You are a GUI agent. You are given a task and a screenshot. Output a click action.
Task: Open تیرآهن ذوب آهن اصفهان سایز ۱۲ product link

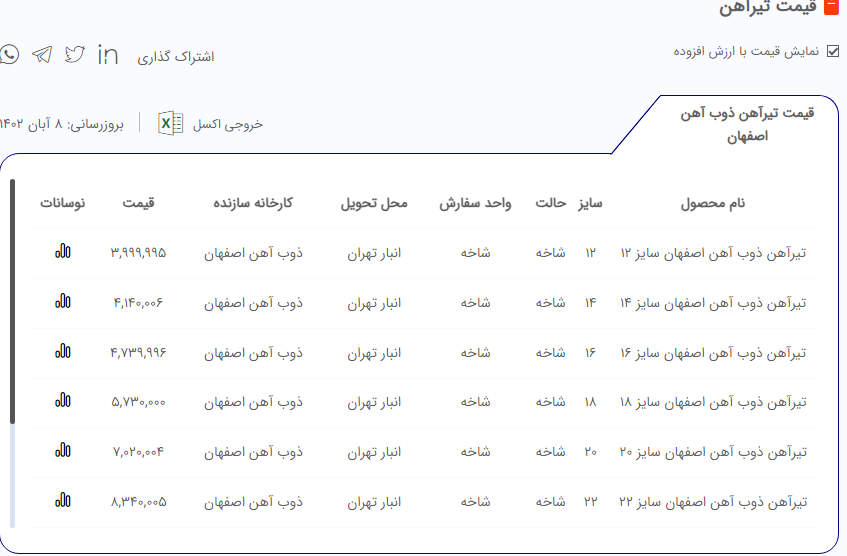pos(713,253)
